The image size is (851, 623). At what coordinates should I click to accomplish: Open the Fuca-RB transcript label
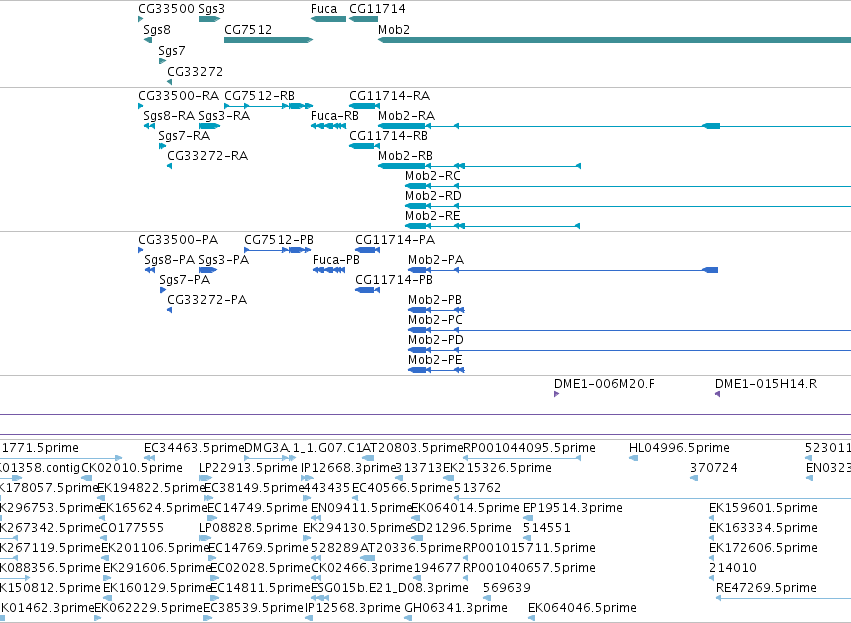tap(335, 116)
